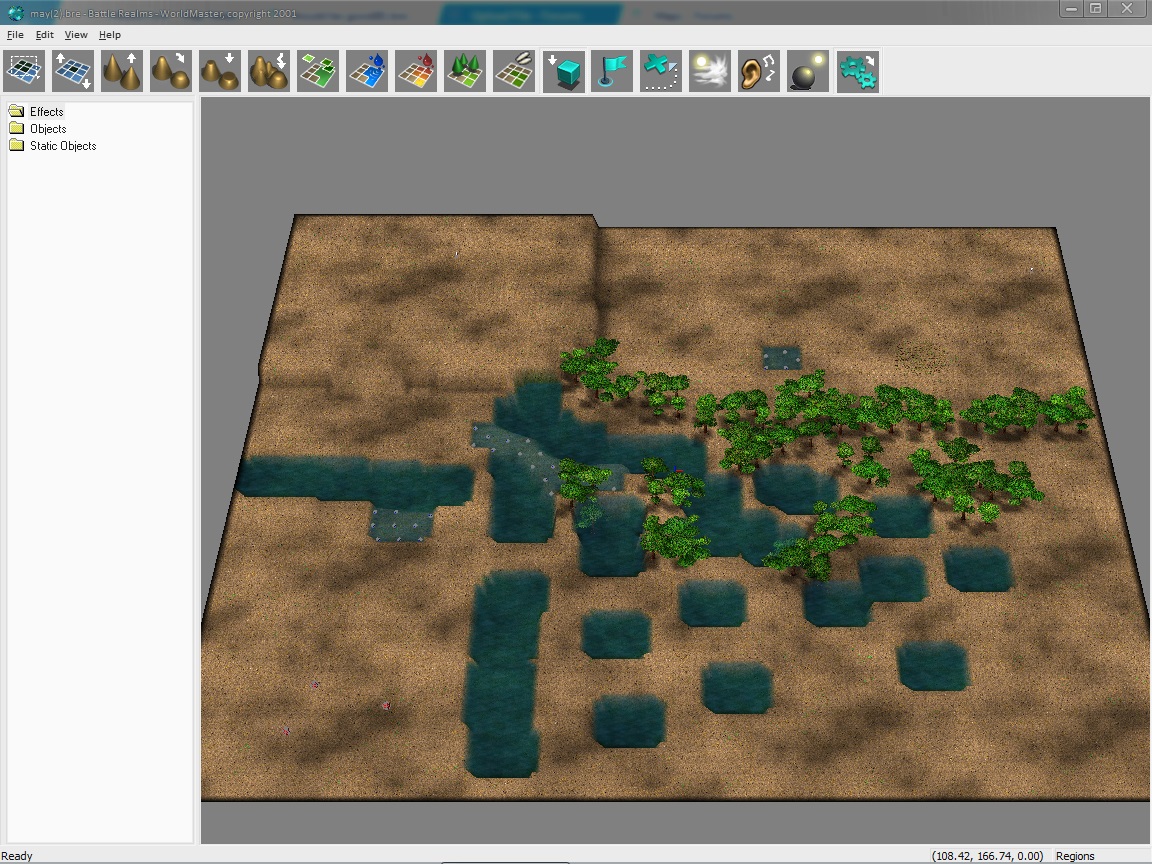Pick the water painting tool with blue drops
This screenshot has width=1152, height=864.
click(x=367, y=71)
